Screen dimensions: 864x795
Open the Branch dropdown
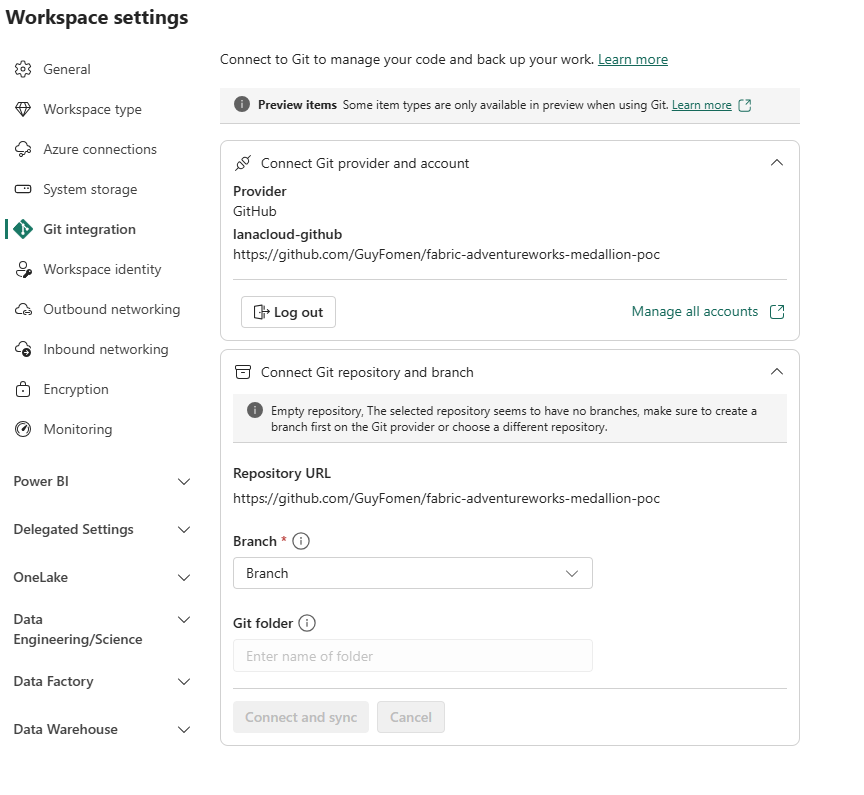[x=413, y=573]
